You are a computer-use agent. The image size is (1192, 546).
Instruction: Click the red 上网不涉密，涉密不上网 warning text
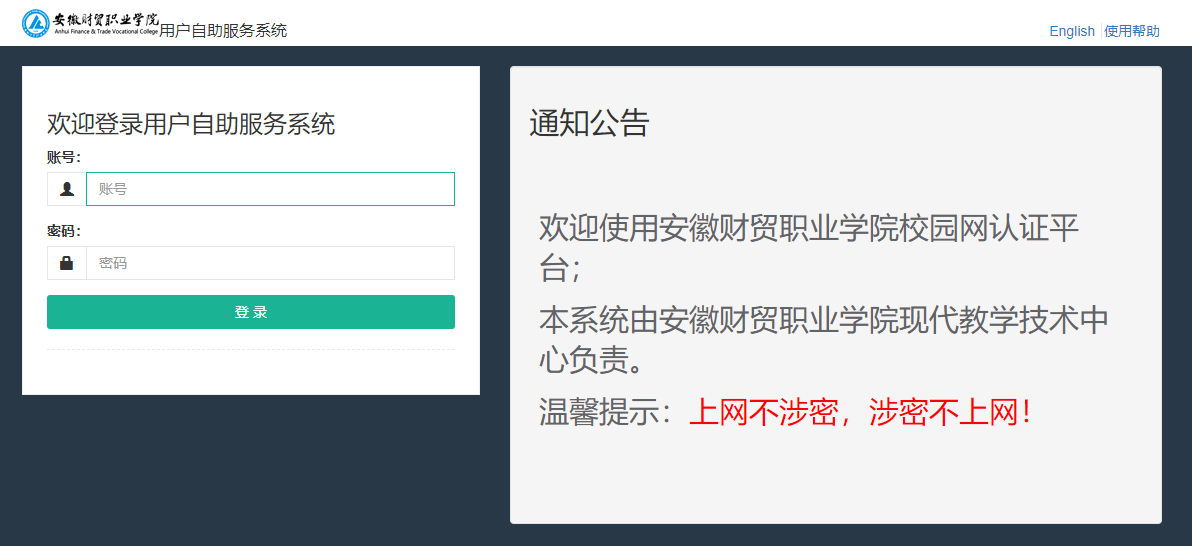tap(860, 412)
